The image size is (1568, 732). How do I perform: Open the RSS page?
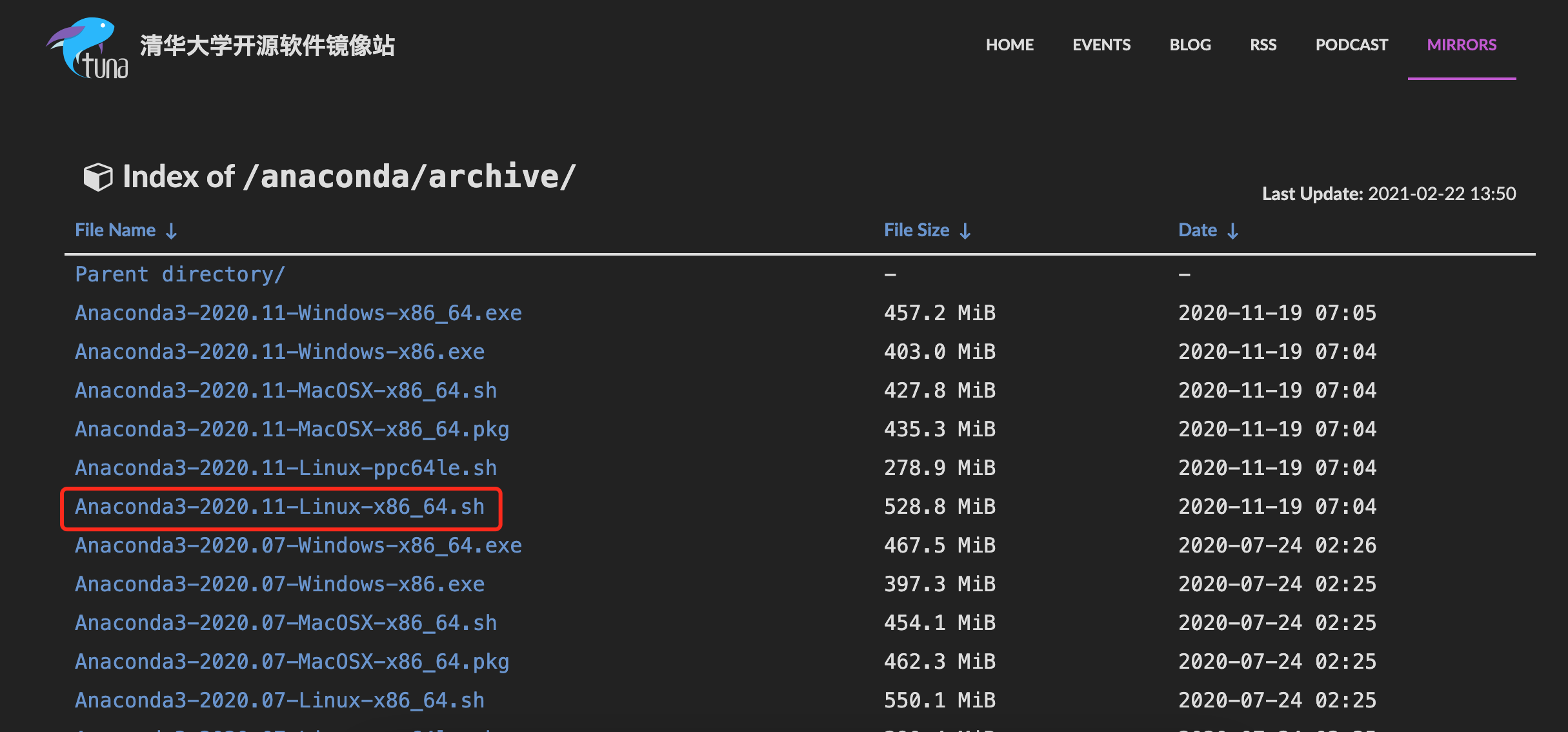tap(1262, 45)
